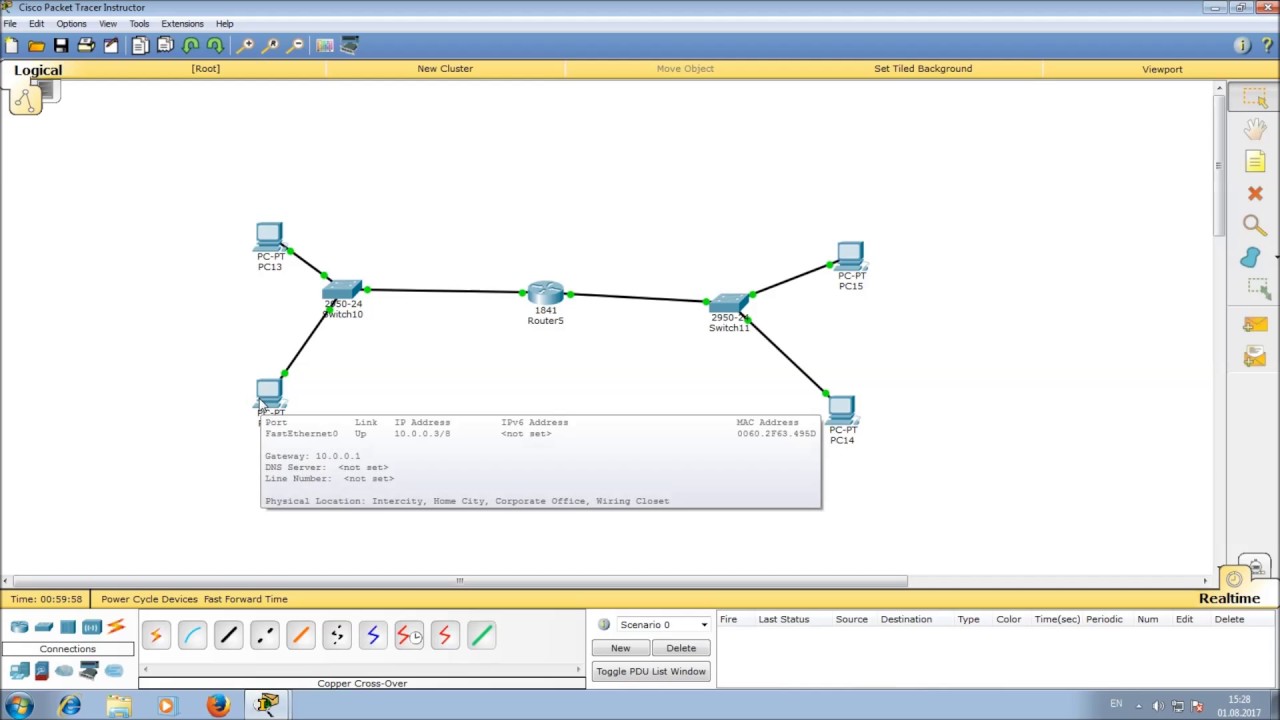Open the Drawing Palette icon
This screenshot has height=720, width=1280.
[x=325, y=45]
